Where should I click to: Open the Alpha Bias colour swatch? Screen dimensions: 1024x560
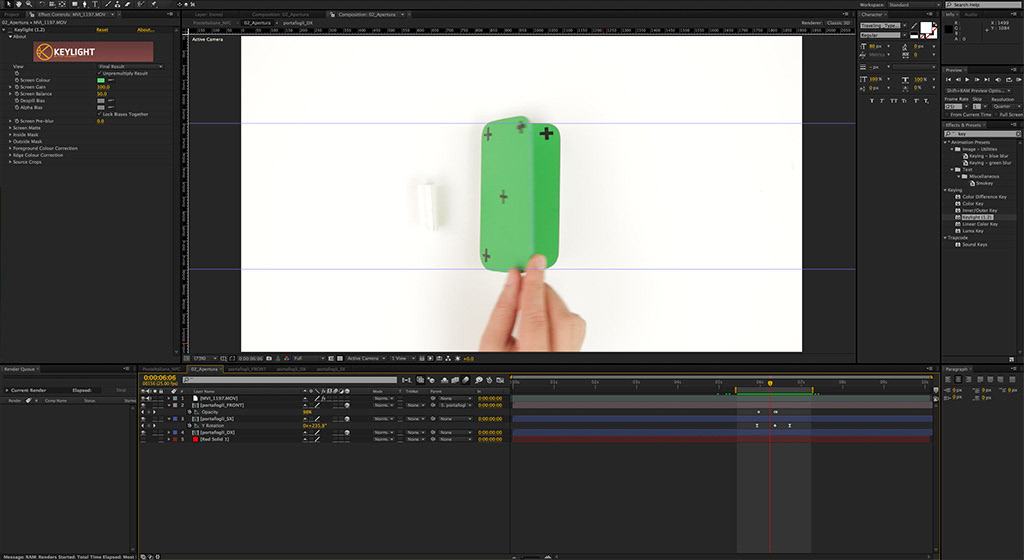pyautogui.click(x=101, y=107)
